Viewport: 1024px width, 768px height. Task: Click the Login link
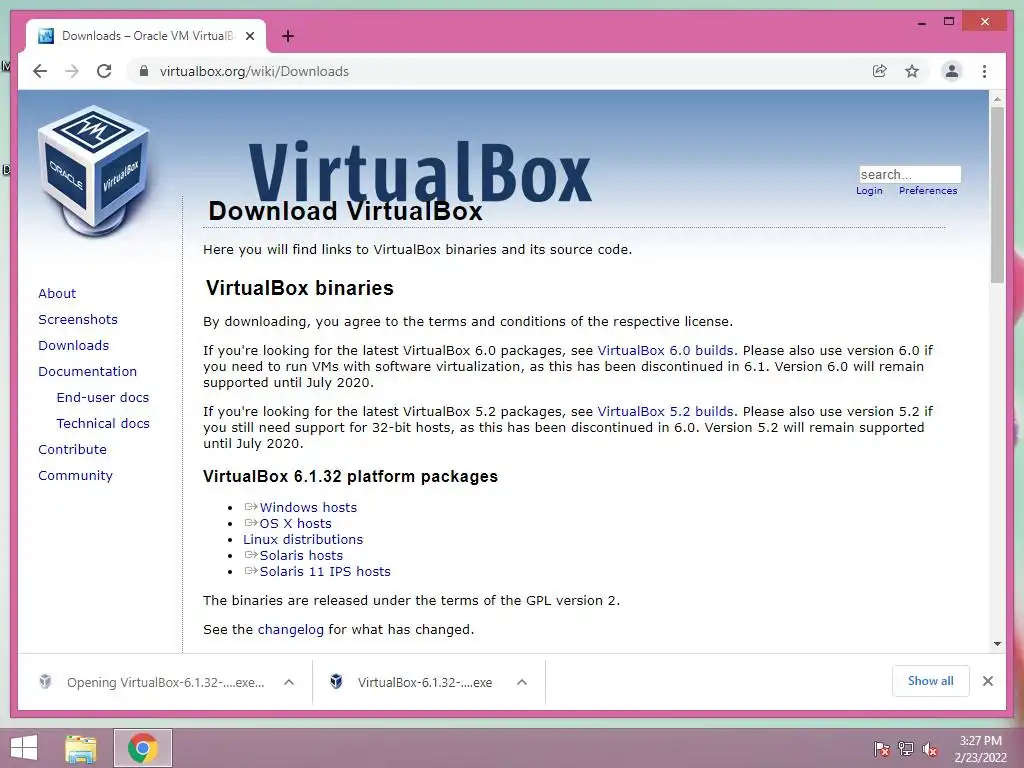click(869, 191)
